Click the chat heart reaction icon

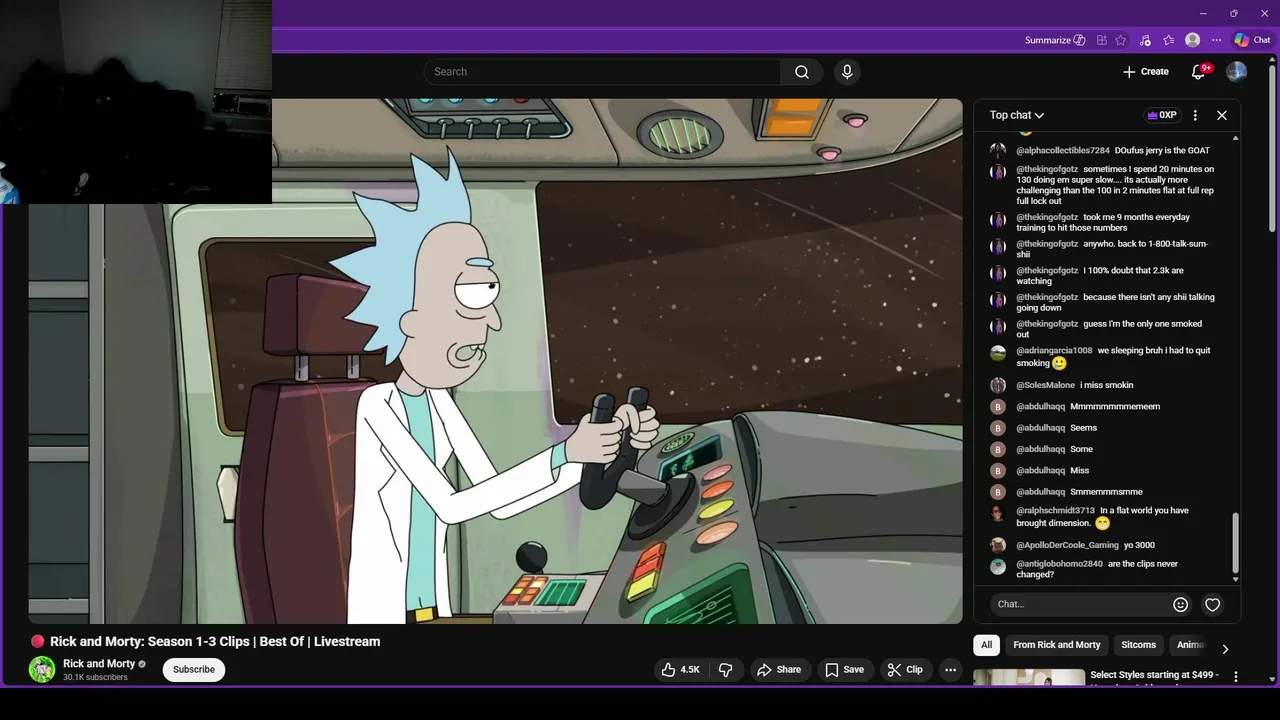1212,604
